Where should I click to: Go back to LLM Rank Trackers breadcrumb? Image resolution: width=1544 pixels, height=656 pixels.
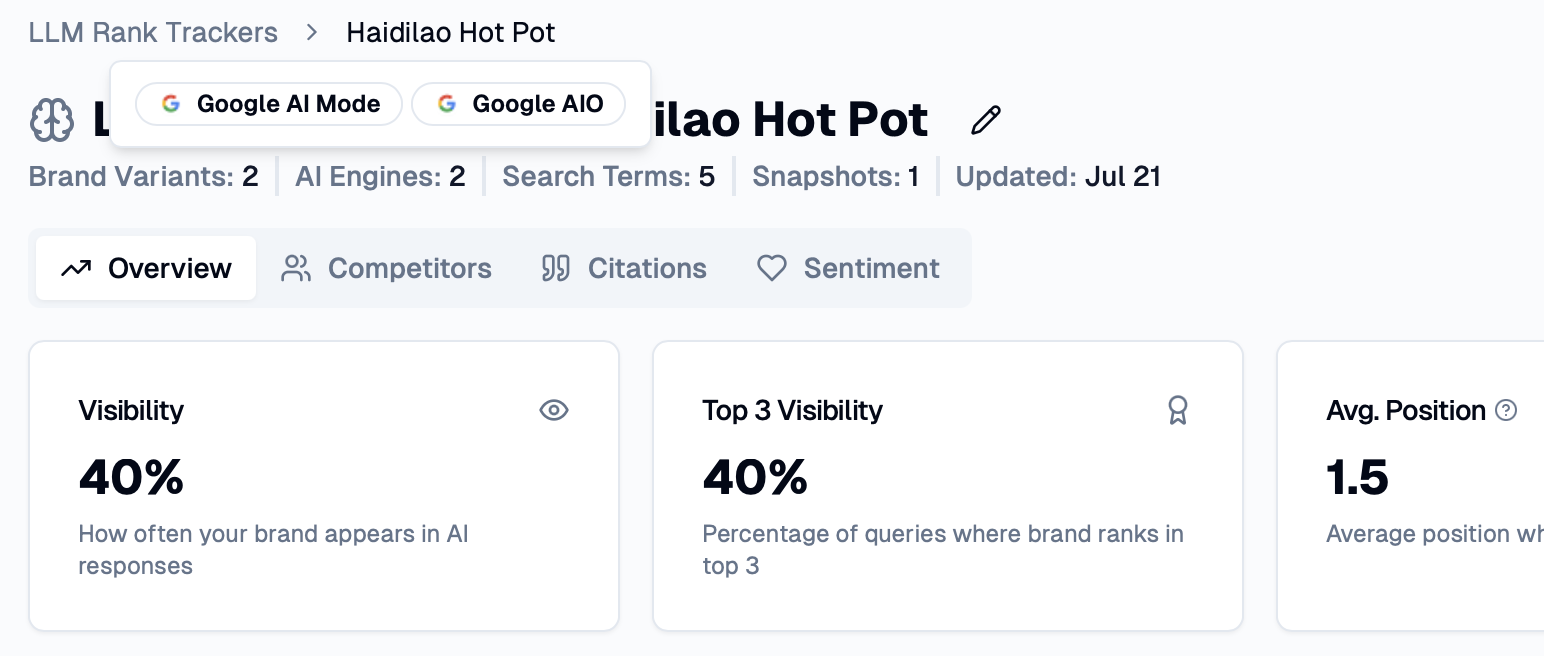tap(153, 33)
